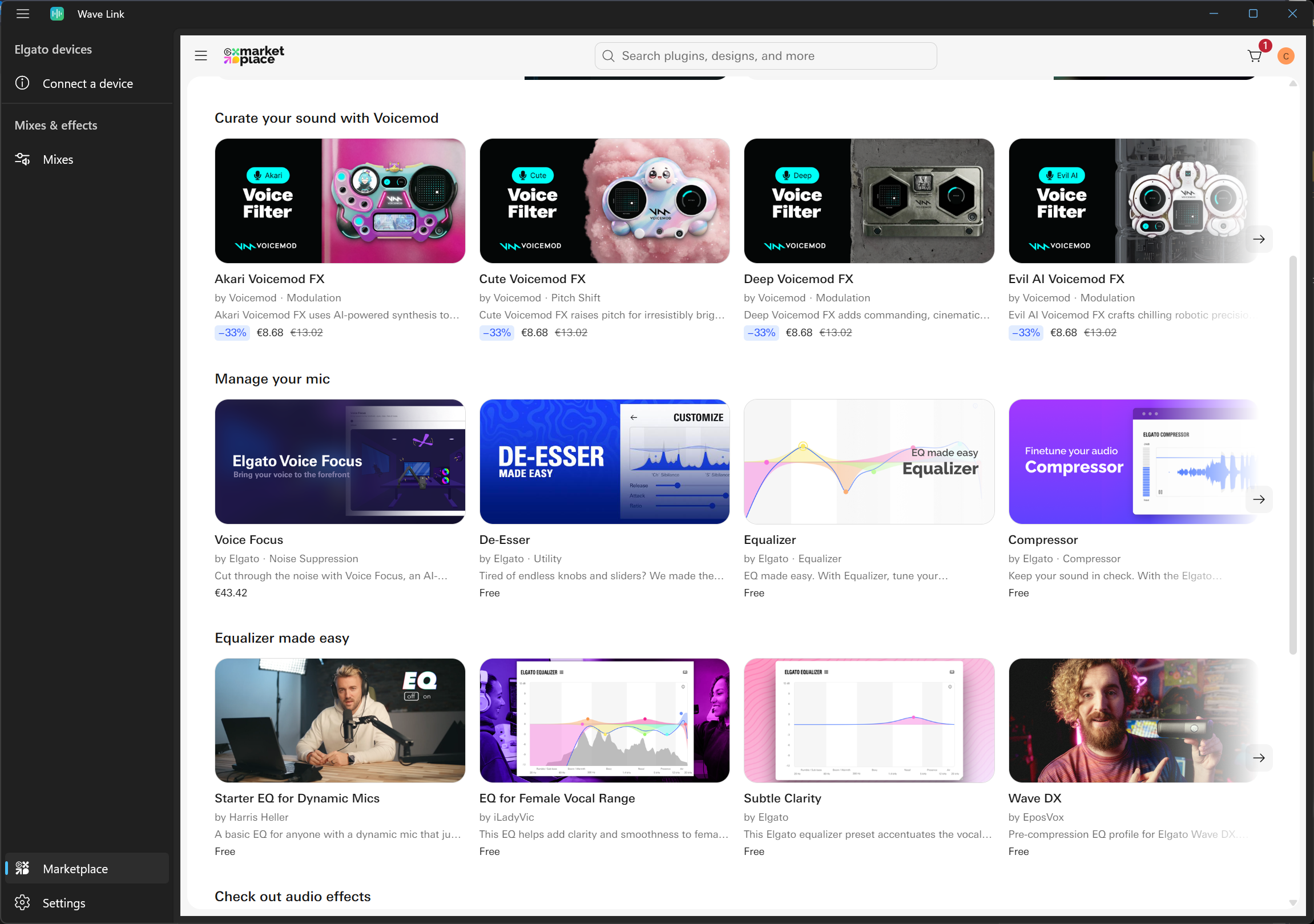Show more Manage your mic items

point(1259,499)
